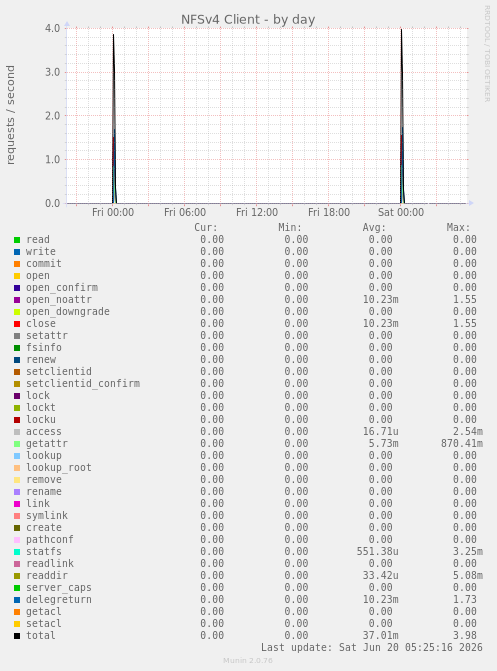Screen dimensions: 497x671
Task: Select the lime swatch next to open_downgrade
Action: pos(17,312)
